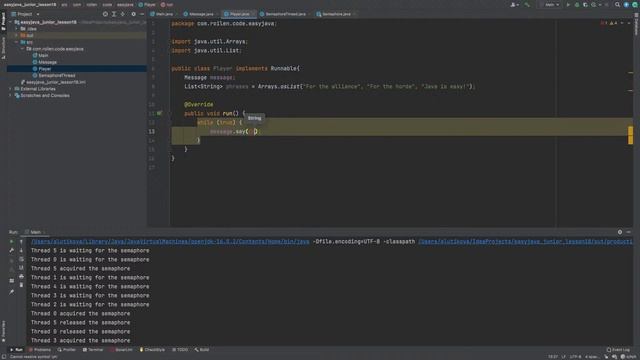640x360 pixels.
Task: Select SemaphoreThread class in project tree
Action: [57, 76]
